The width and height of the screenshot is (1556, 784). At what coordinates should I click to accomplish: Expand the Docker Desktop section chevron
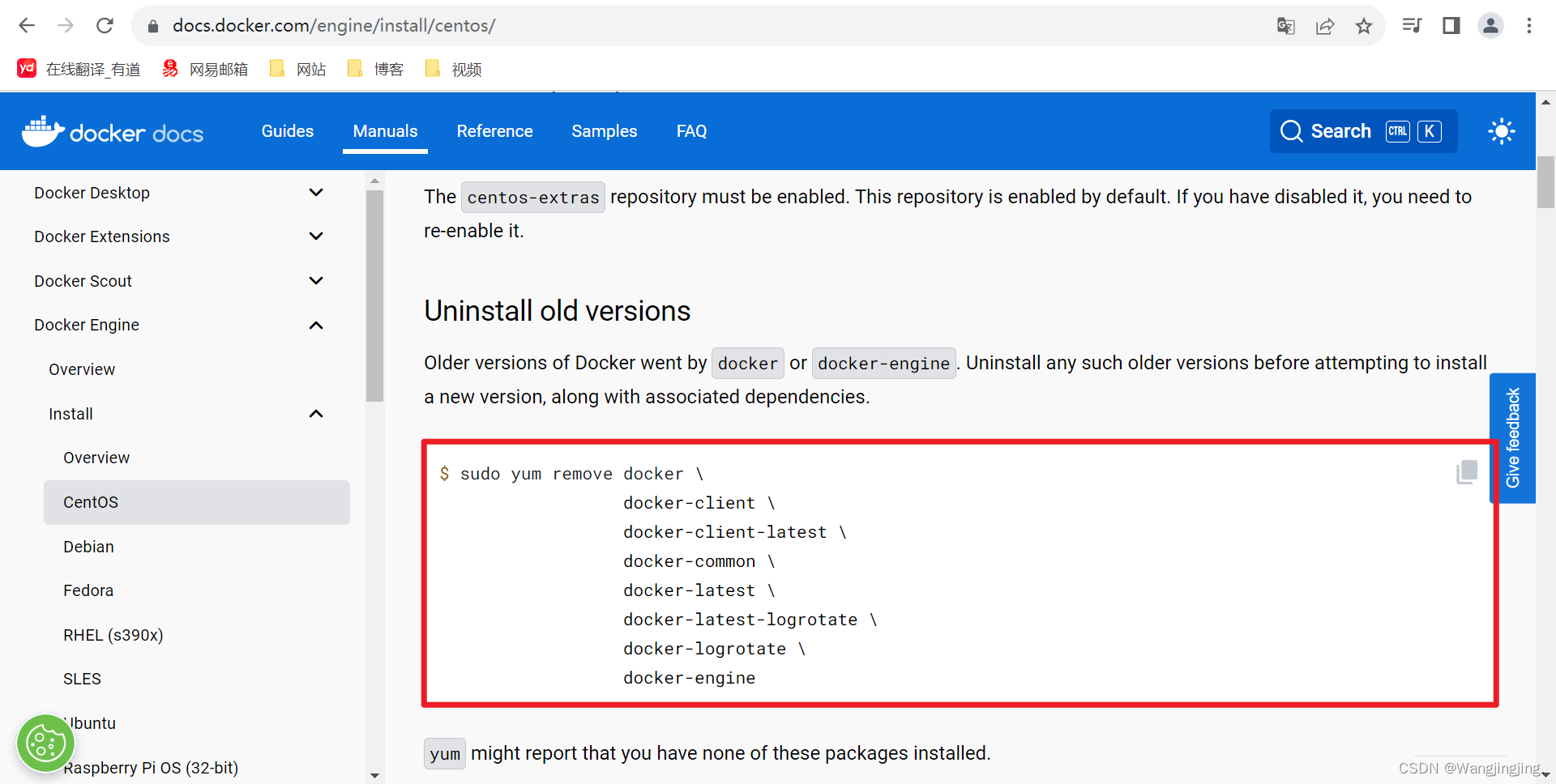[x=316, y=193]
